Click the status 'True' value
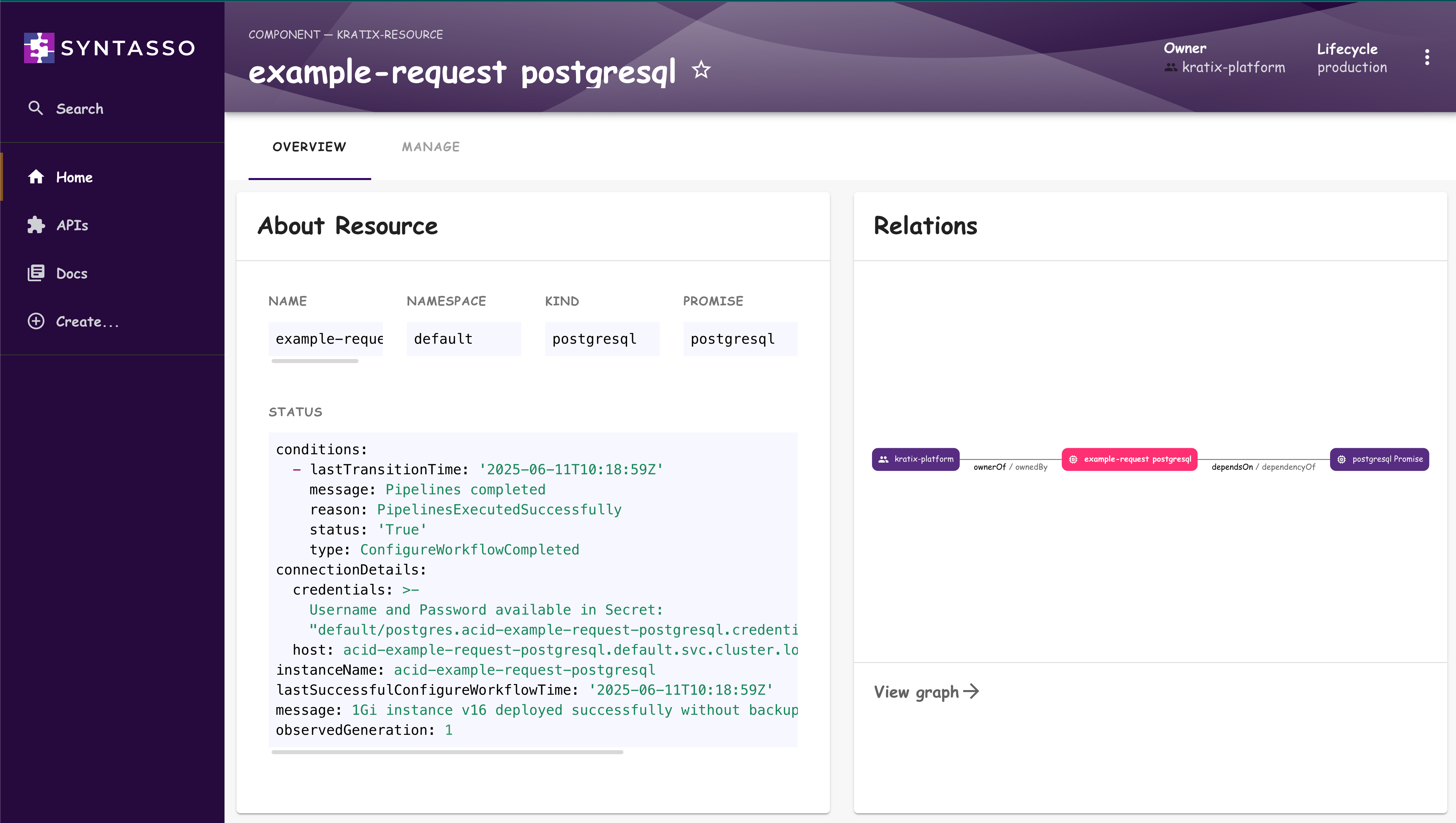The width and height of the screenshot is (1456, 823). pos(402,530)
